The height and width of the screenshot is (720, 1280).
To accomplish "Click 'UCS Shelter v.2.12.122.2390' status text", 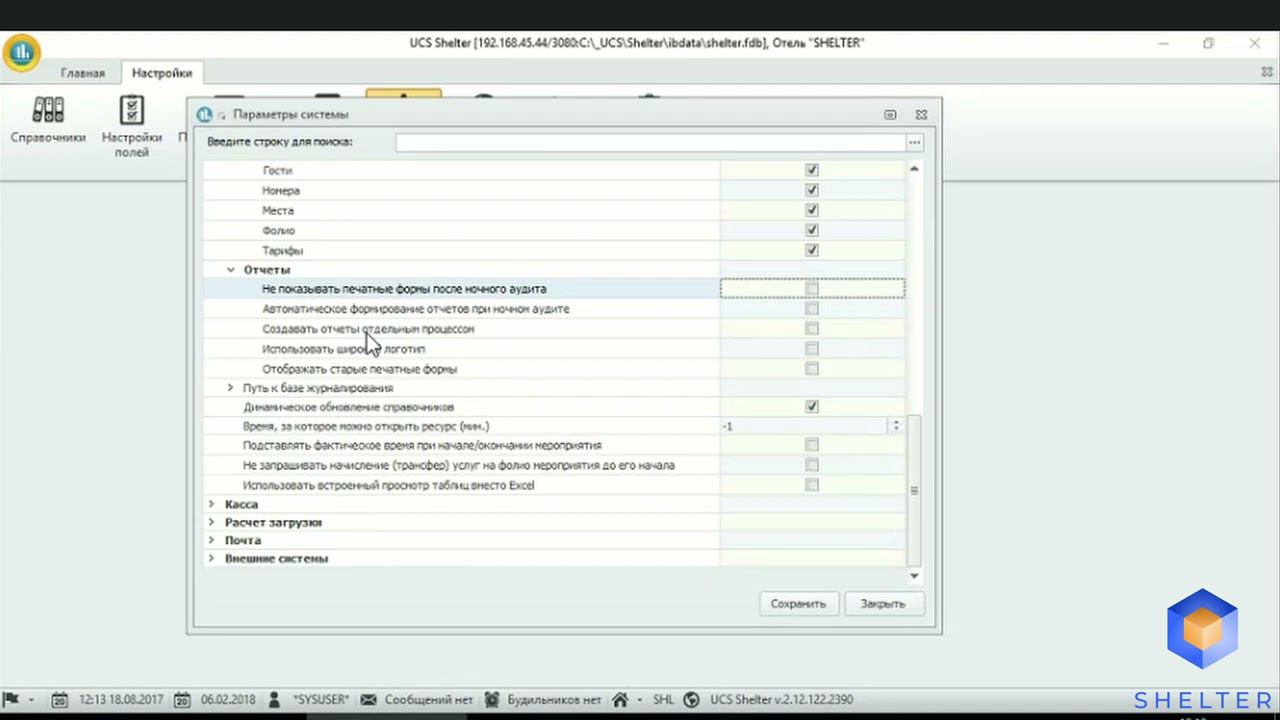I will (x=781, y=700).
